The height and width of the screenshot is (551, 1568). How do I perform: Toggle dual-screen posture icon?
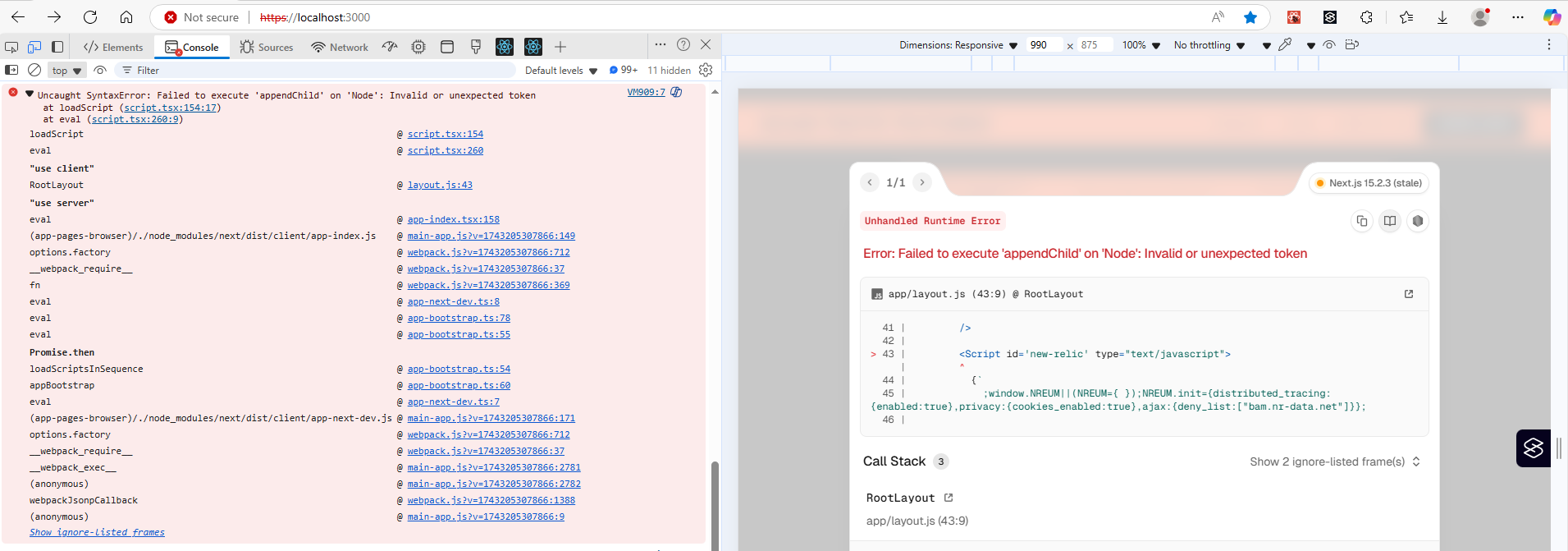1352,44
